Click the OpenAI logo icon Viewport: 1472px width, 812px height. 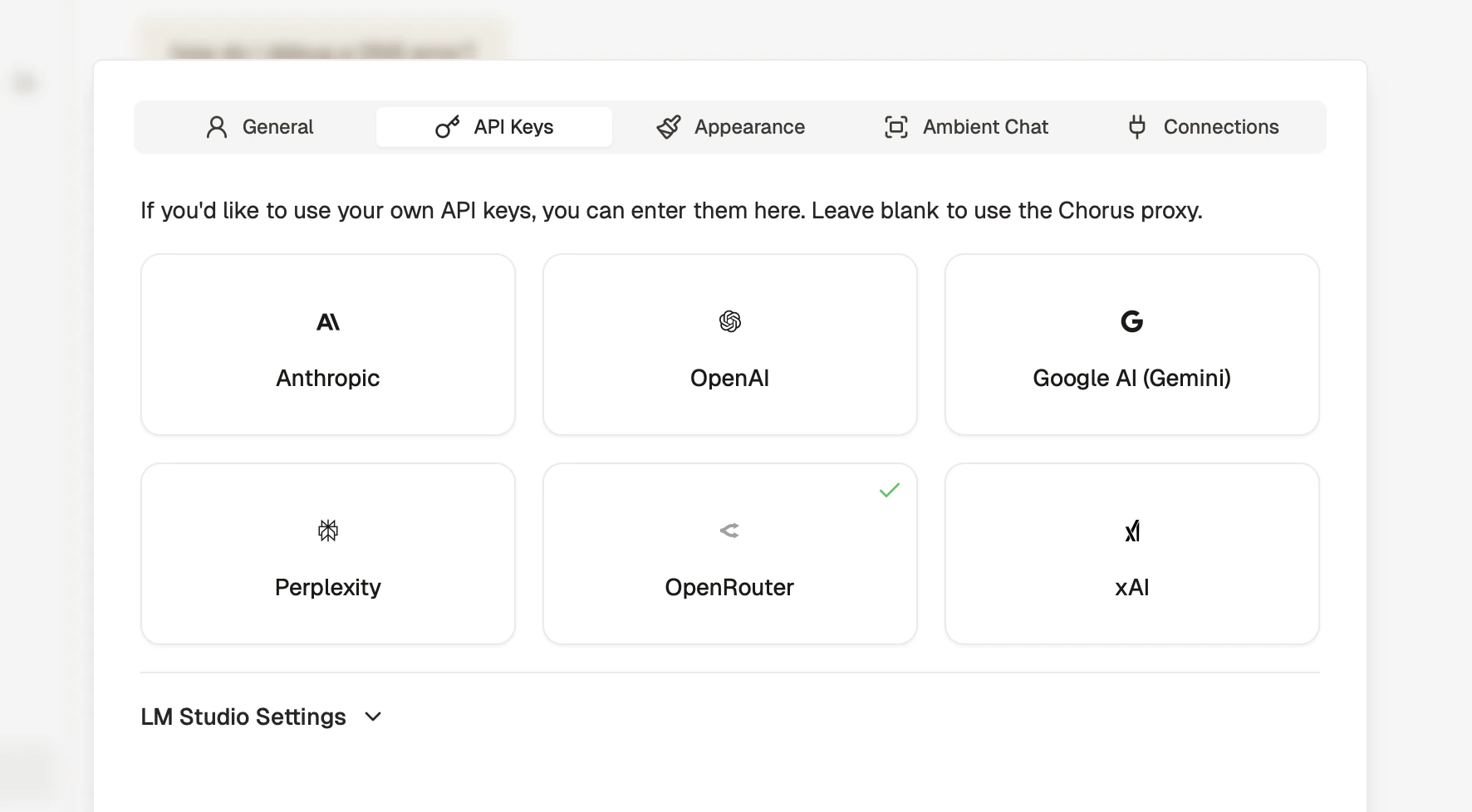pos(730,321)
